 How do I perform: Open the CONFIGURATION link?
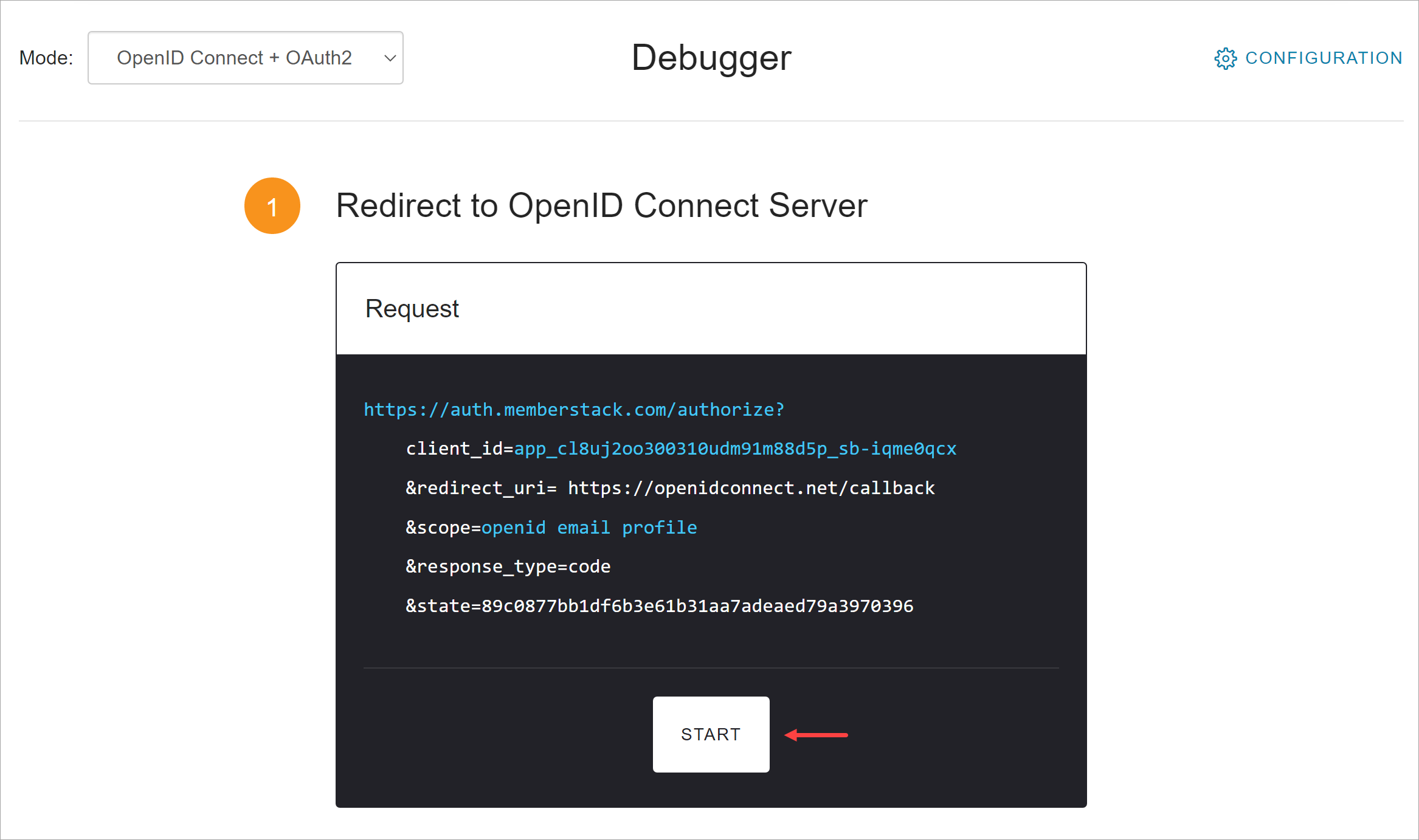tap(1308, 58)
